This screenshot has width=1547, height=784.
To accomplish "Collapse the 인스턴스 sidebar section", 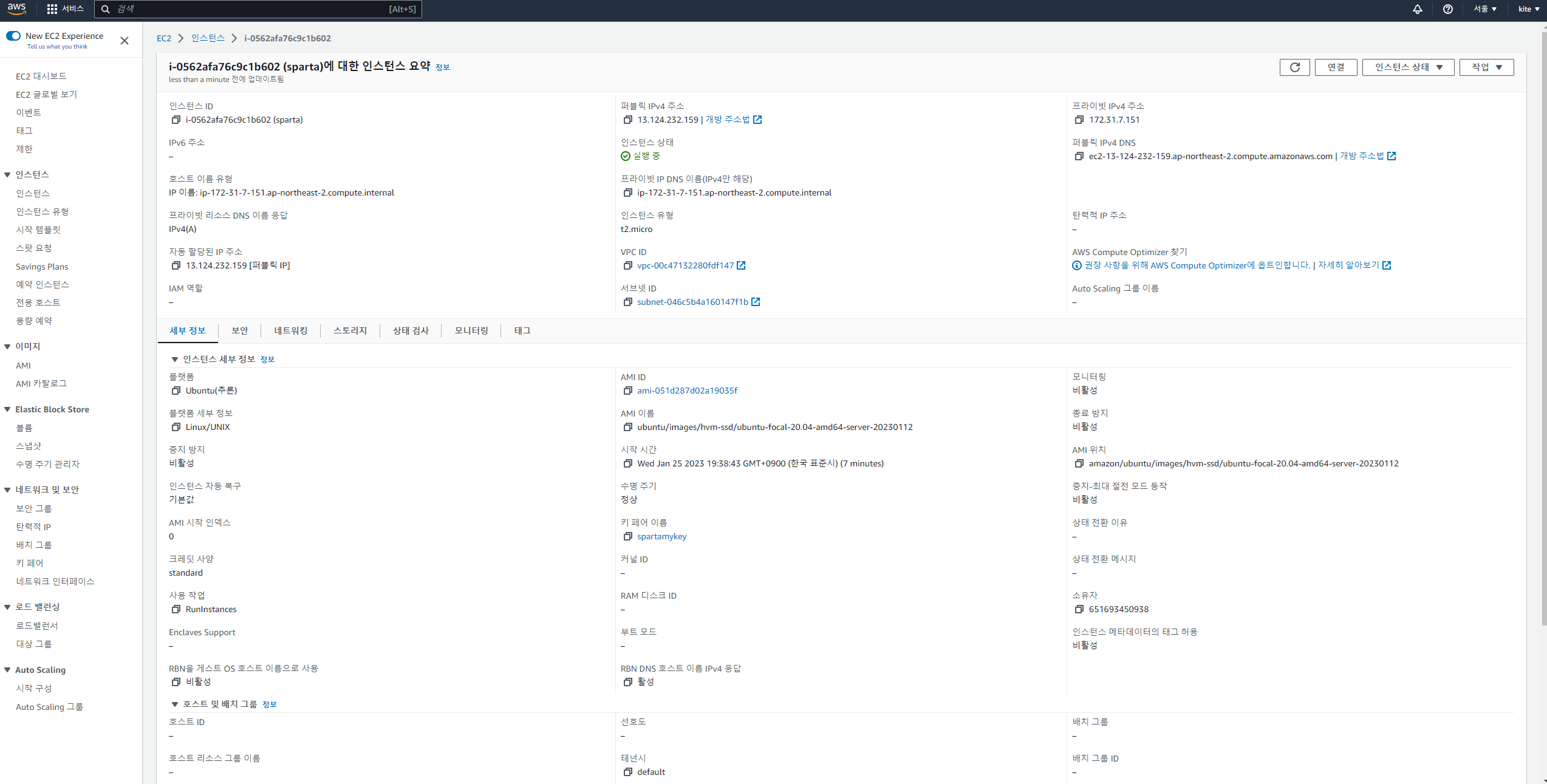I will pos(7,175).
